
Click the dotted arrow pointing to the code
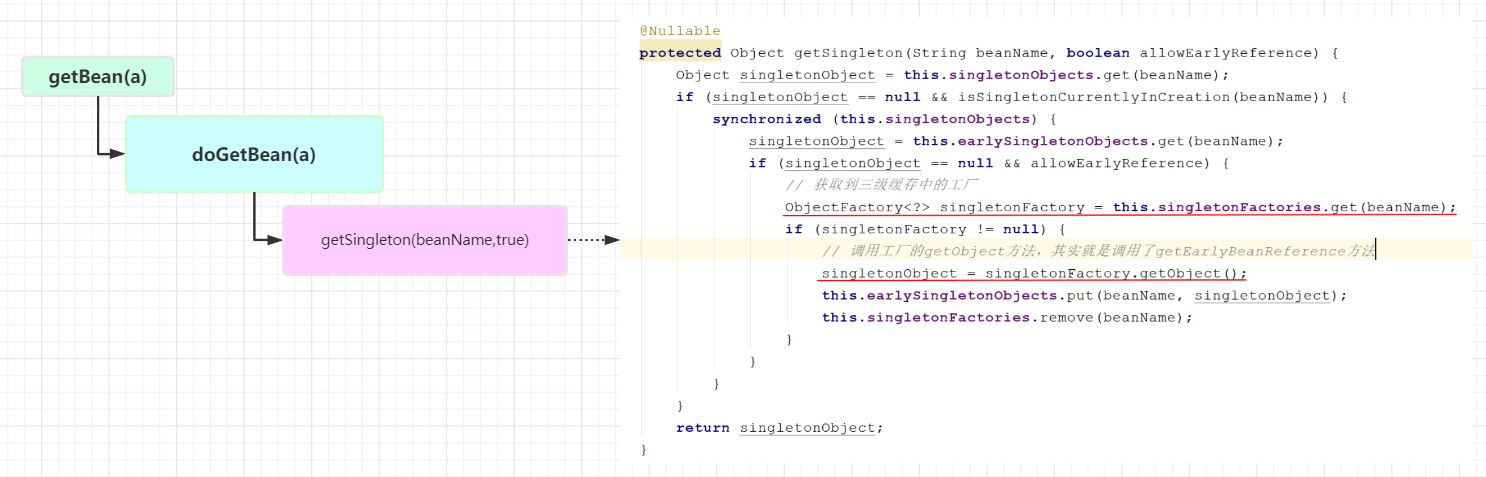pyautogui.click(x=593, y=240)
